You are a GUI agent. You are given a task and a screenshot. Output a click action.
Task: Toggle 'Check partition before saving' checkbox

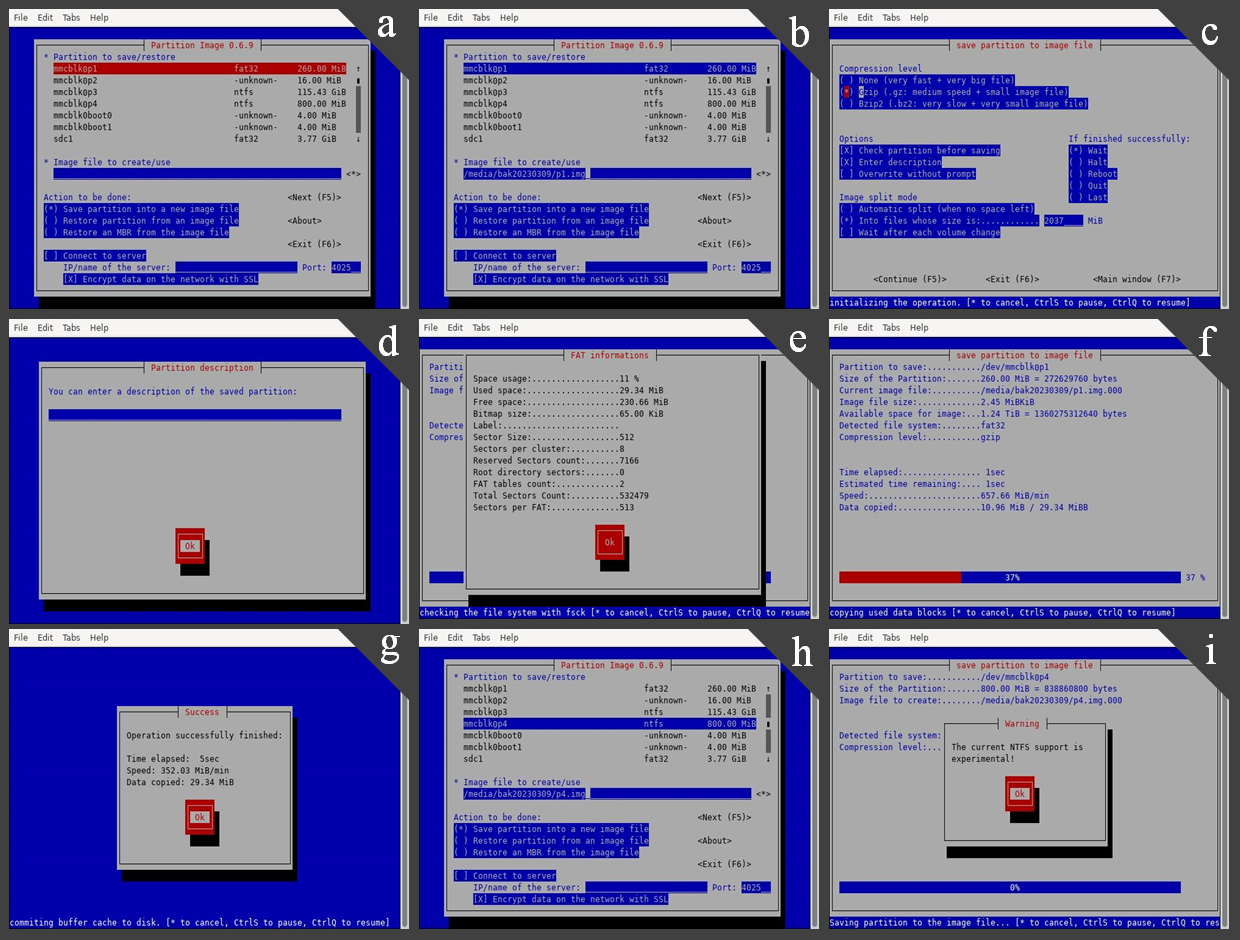(x=846, y=151)
